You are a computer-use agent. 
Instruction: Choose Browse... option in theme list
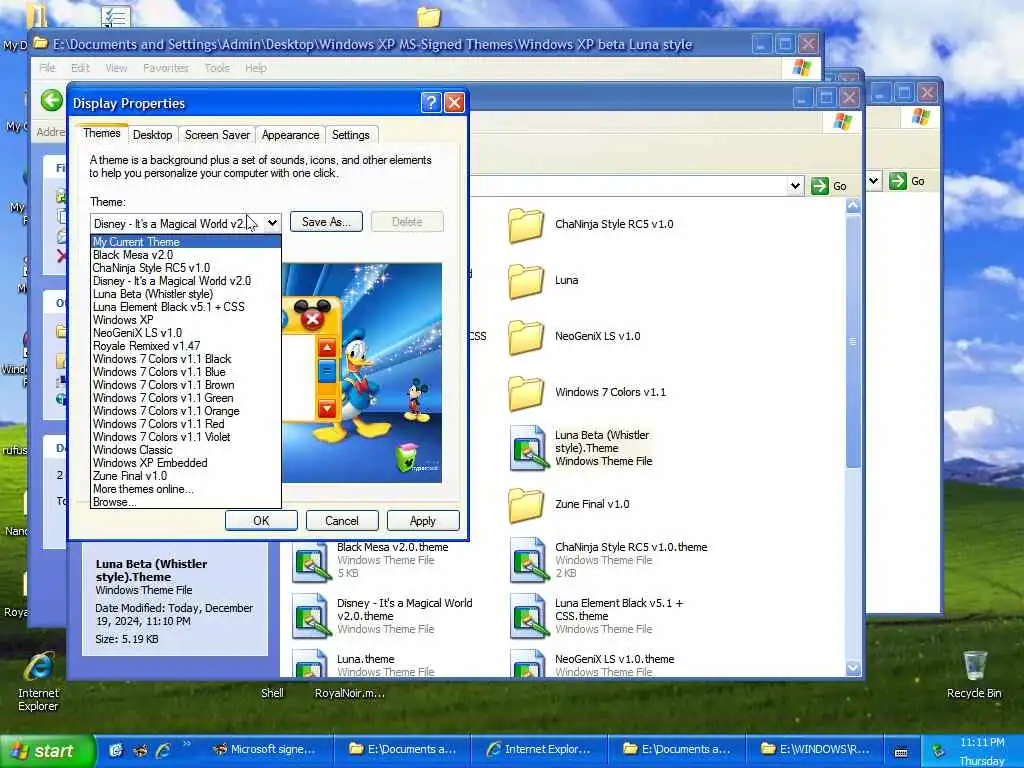[x=185, y=502]
